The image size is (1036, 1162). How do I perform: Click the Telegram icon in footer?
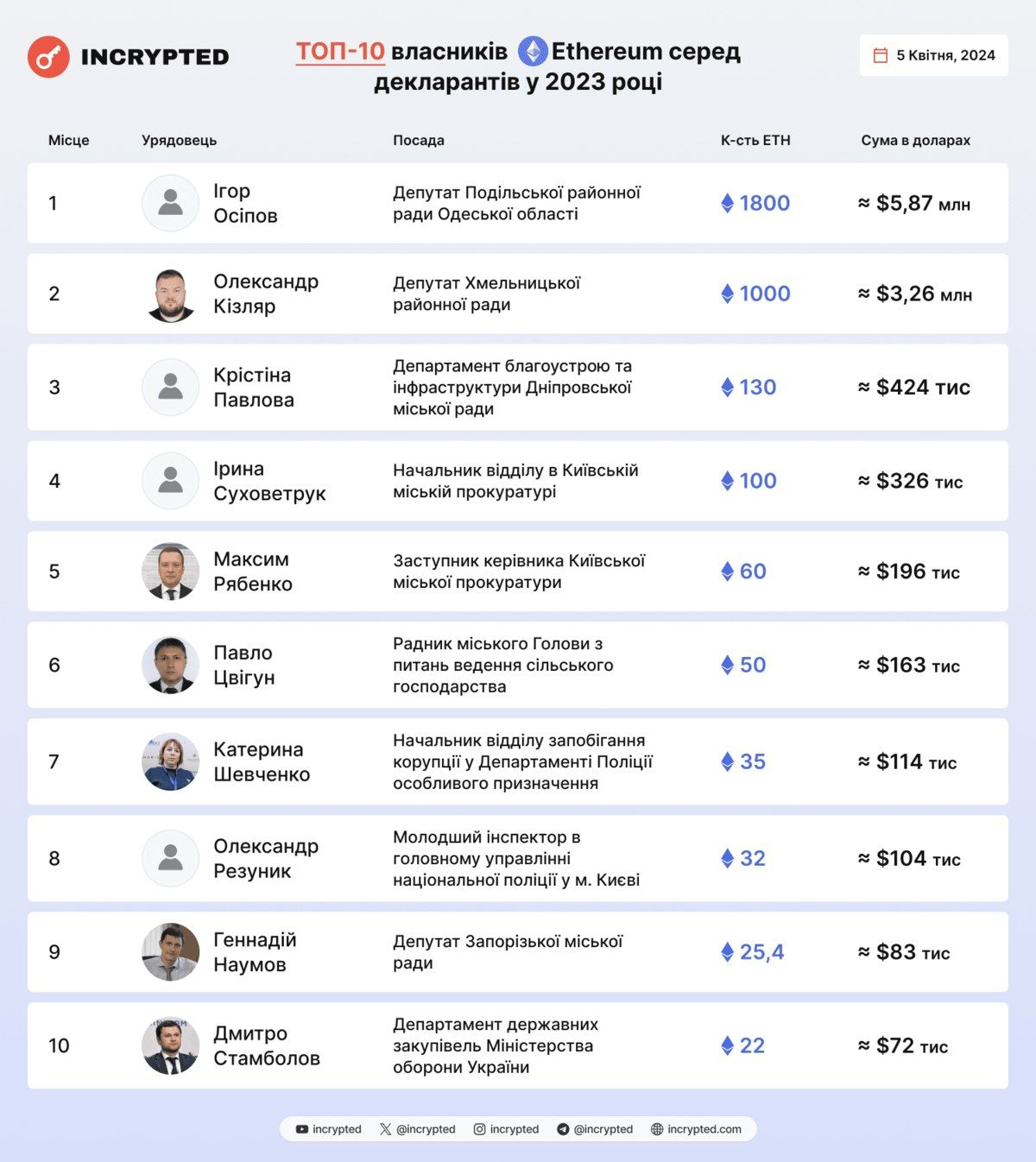coord(563,1129)
